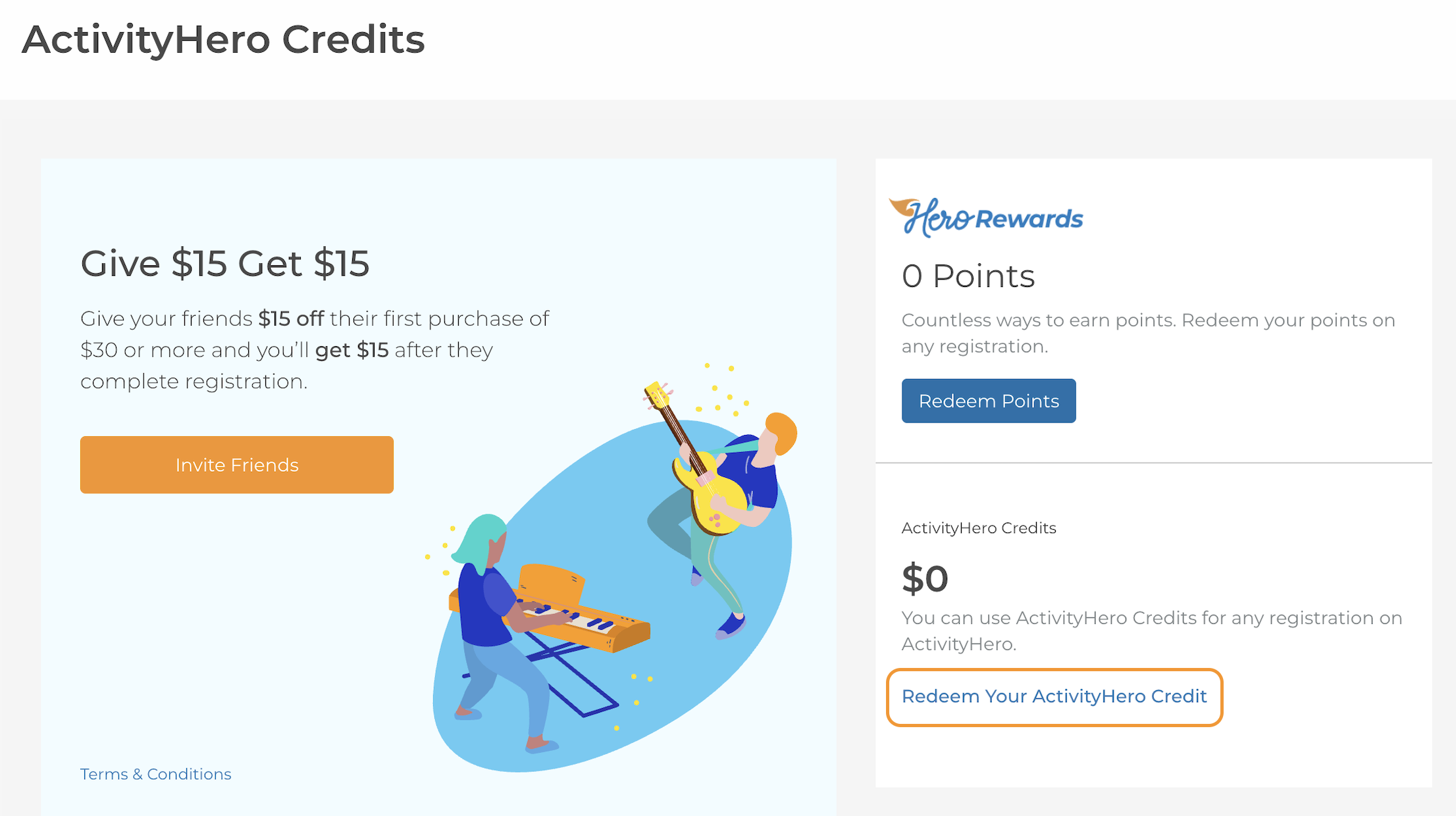The width and height of the screenshot is (1456, 816).
Task: Click the guitarist's orange hair
Action: [782, 431]
